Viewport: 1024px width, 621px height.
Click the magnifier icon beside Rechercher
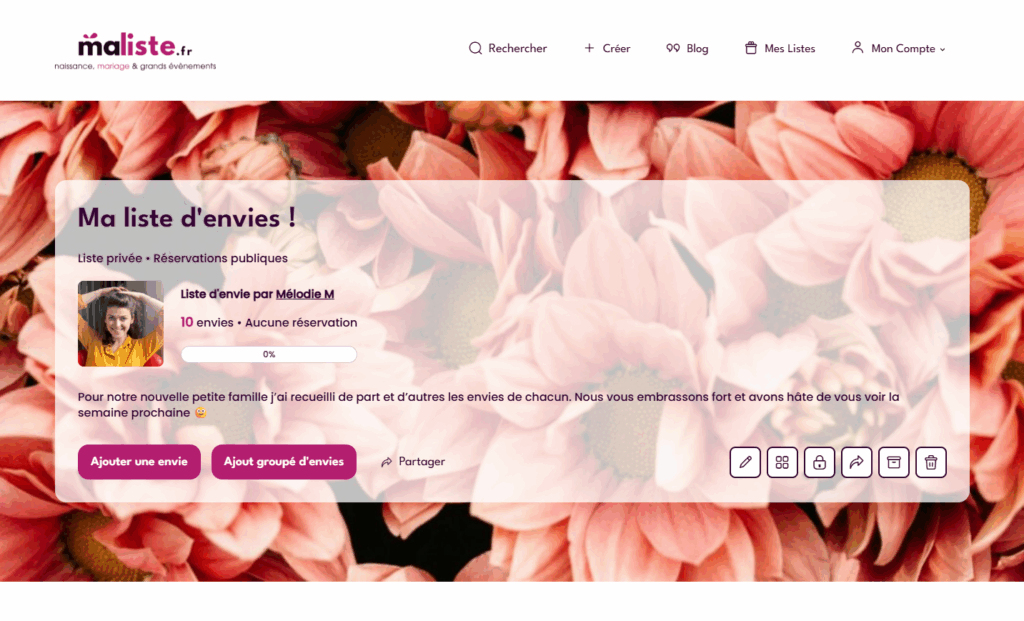point(475,48)
